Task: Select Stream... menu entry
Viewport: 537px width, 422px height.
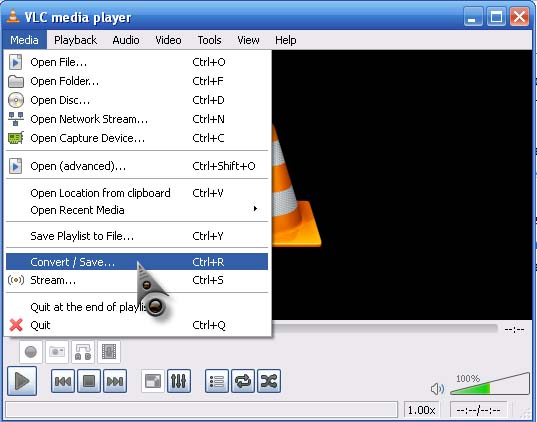Action: point(137,280)
